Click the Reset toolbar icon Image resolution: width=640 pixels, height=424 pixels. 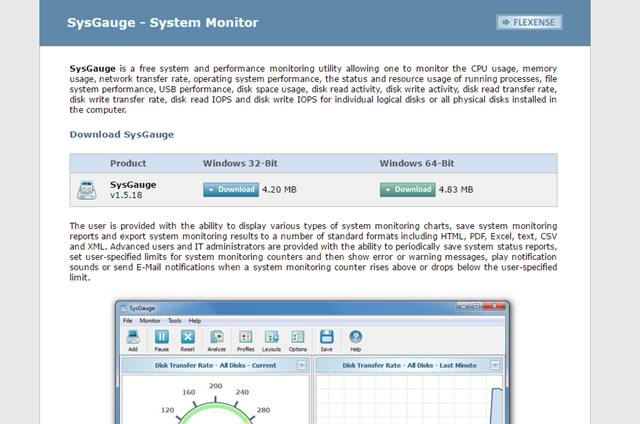[x=188, y=341]
